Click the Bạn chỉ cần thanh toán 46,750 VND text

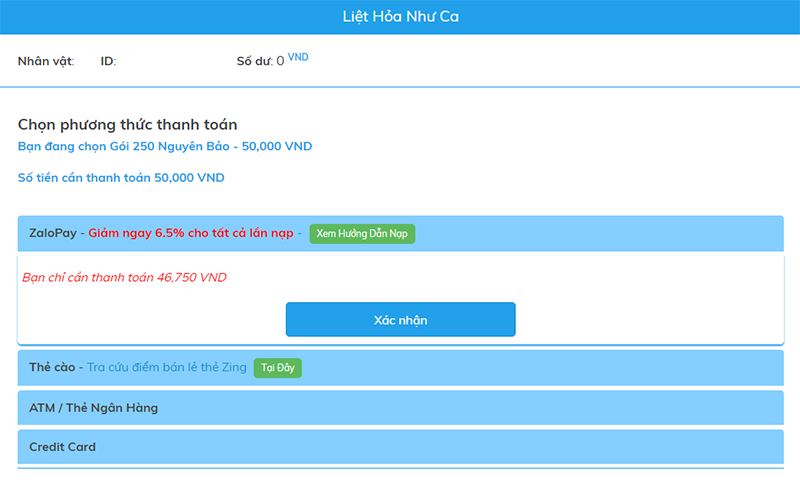(x=124, y=277)
